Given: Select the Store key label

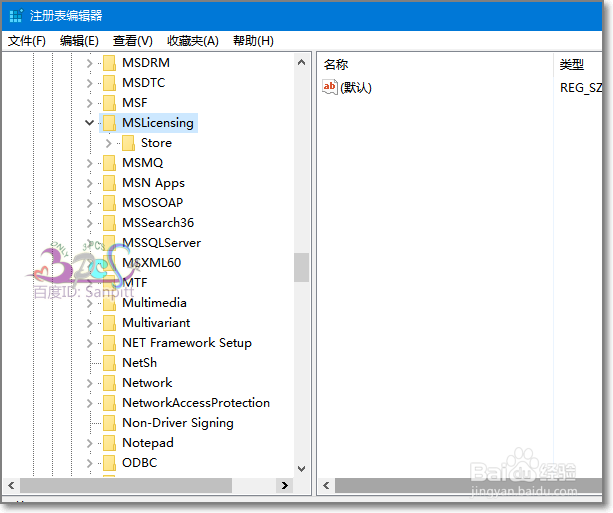Looking at the screenshot, I should click(156, 143).
